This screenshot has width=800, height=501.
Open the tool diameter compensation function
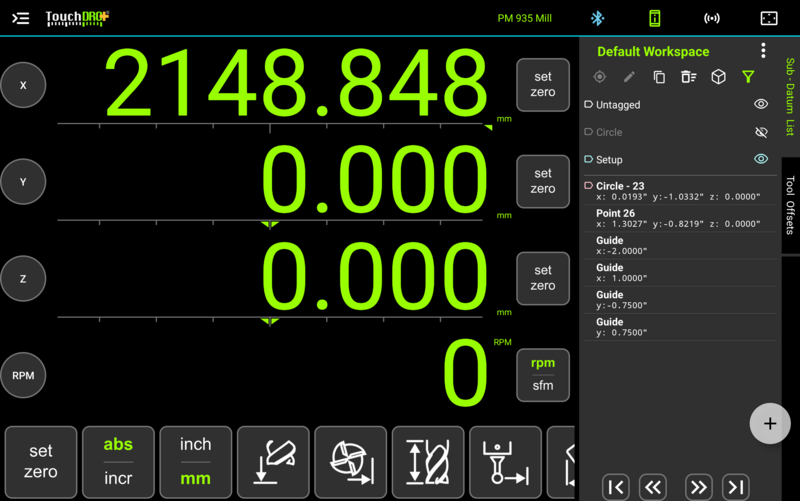tap(351, 462)
